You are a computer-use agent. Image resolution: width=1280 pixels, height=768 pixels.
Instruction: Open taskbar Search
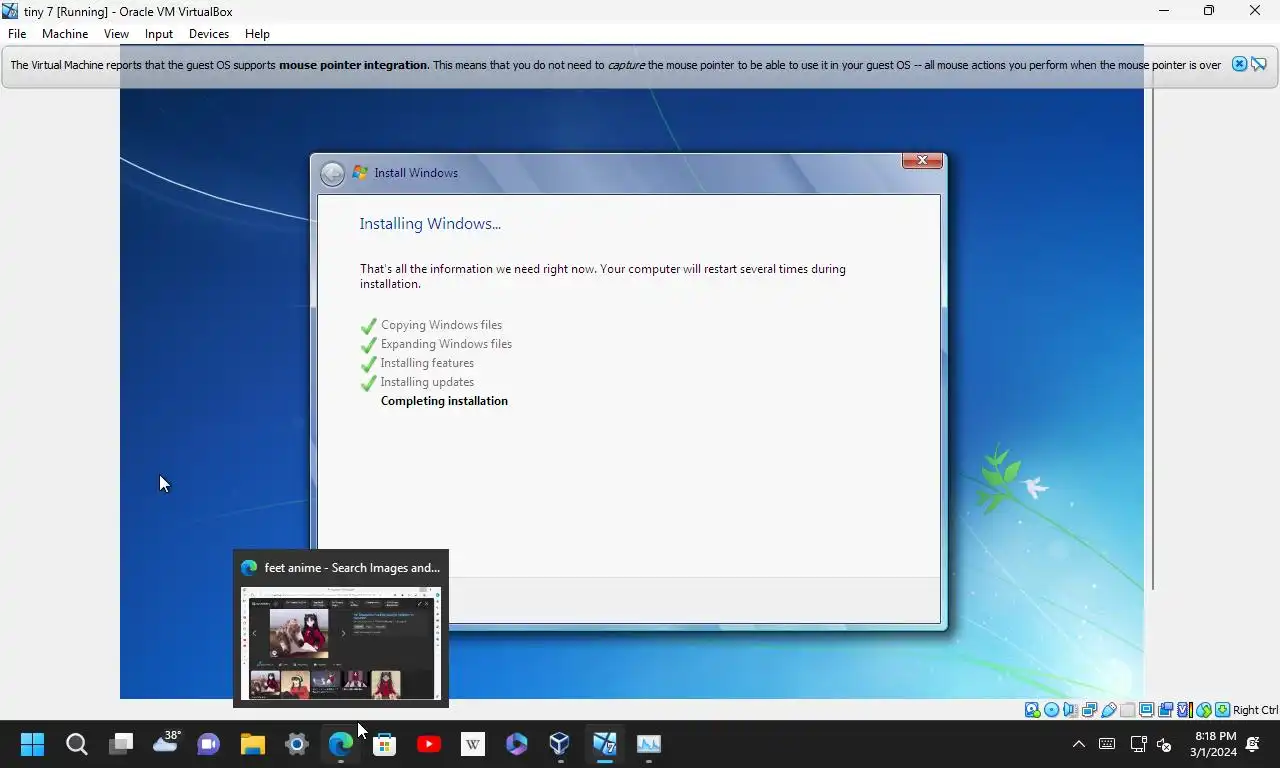coord(77,744)
